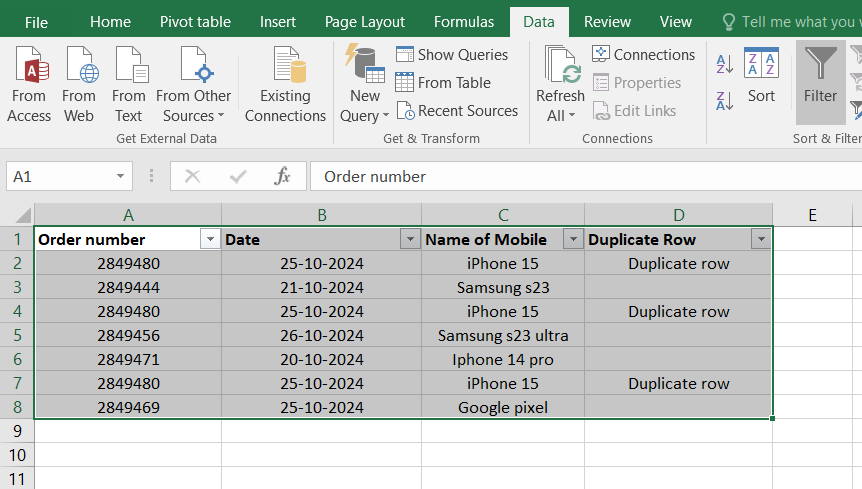Open Connections in the ribbon
The width and height of the screenshot is (862, 489).
point(644,54)
